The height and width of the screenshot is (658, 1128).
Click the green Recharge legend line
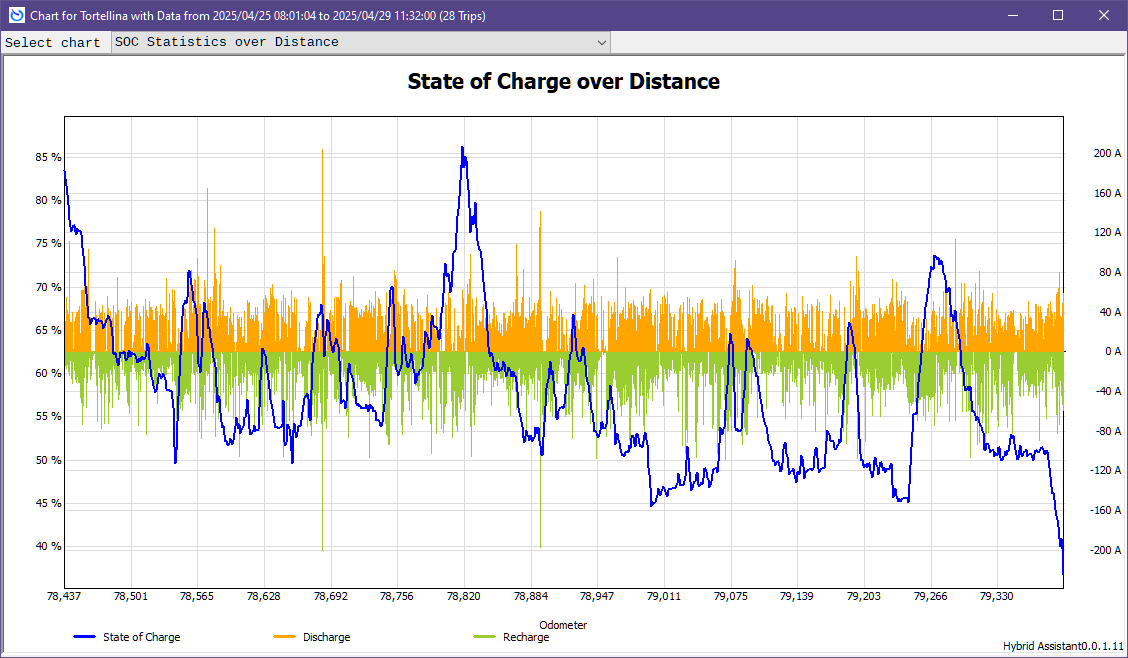[x=485, y=637]
